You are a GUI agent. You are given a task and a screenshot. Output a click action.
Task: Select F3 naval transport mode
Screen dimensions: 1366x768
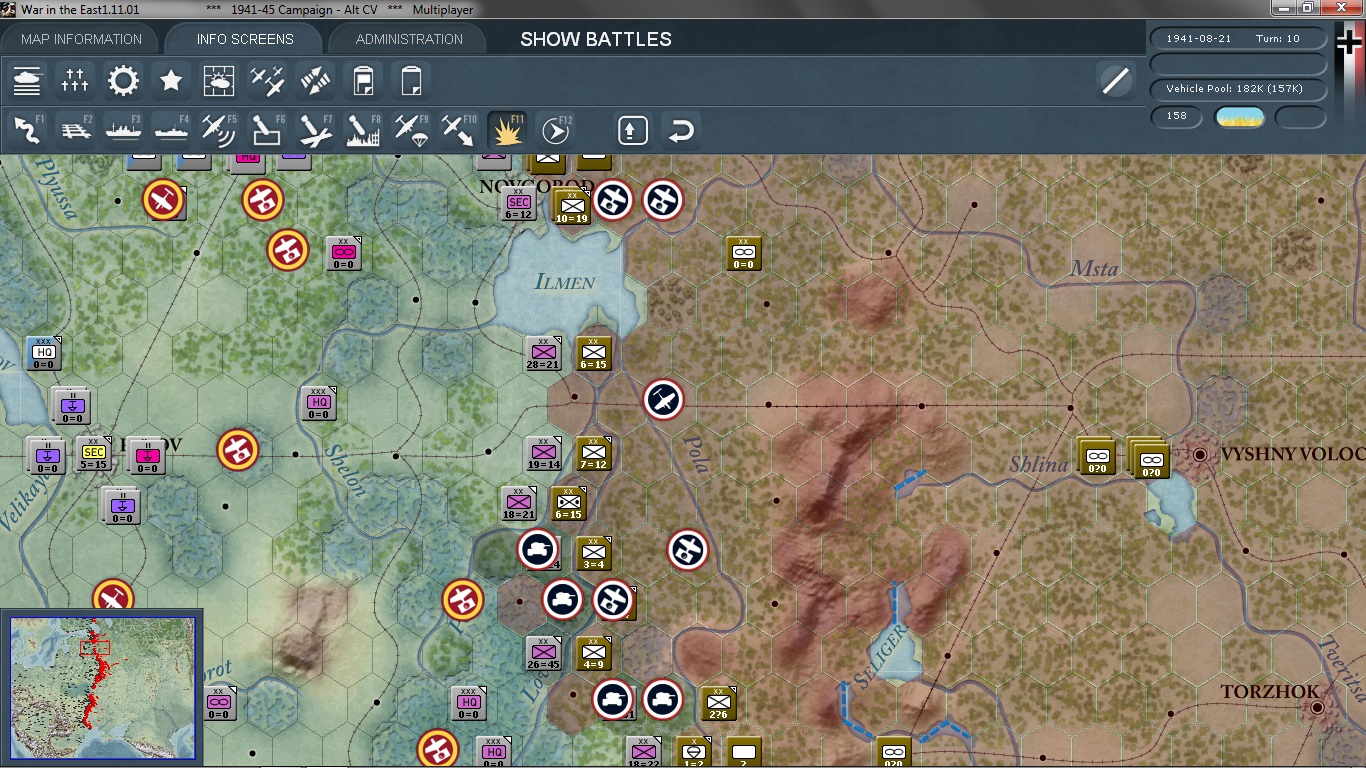pyautogui.click(x=123, y=130)
